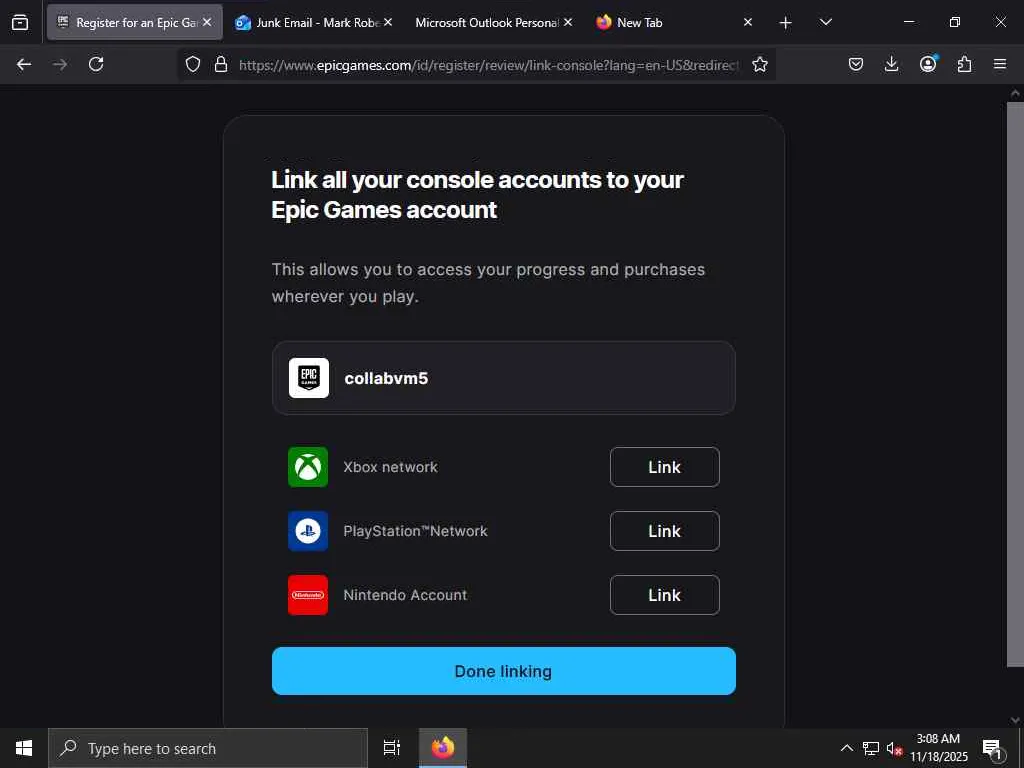
Task: Open the Firefox application menu
Action: click(x=1000, y=64)
